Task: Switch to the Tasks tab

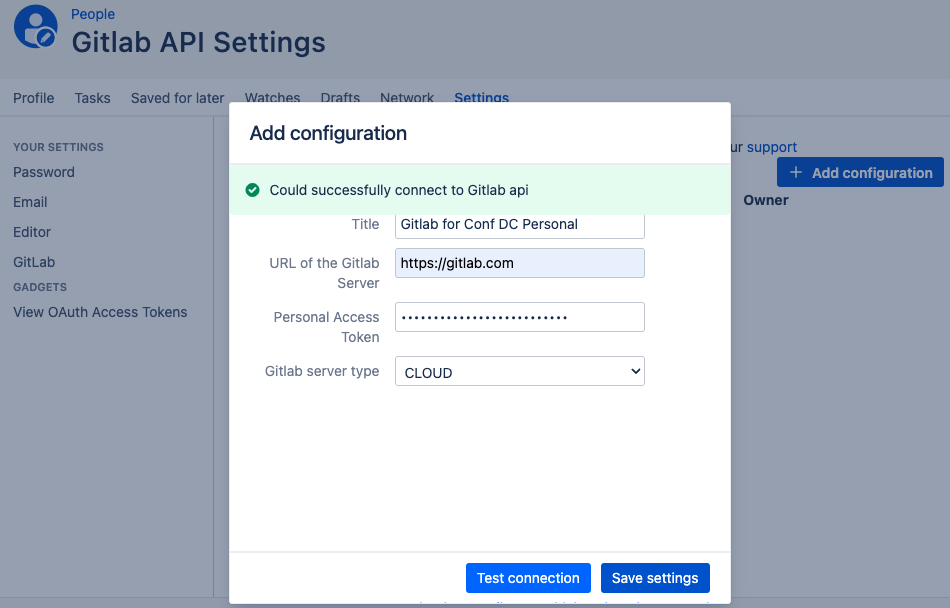Action: (x=92, y=98)
